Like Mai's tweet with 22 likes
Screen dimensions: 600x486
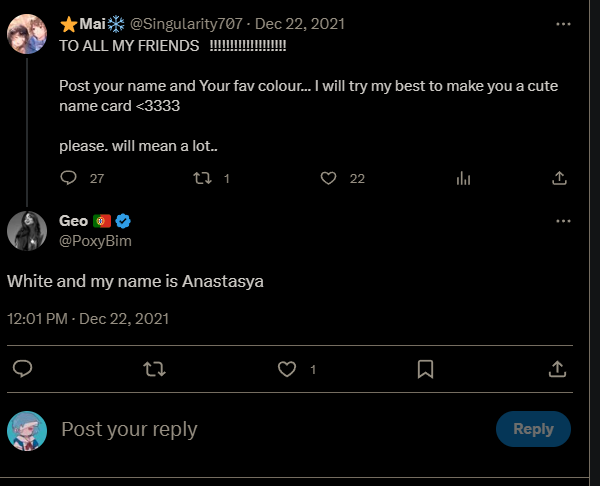pyautogui.click(x=328, y=178)
